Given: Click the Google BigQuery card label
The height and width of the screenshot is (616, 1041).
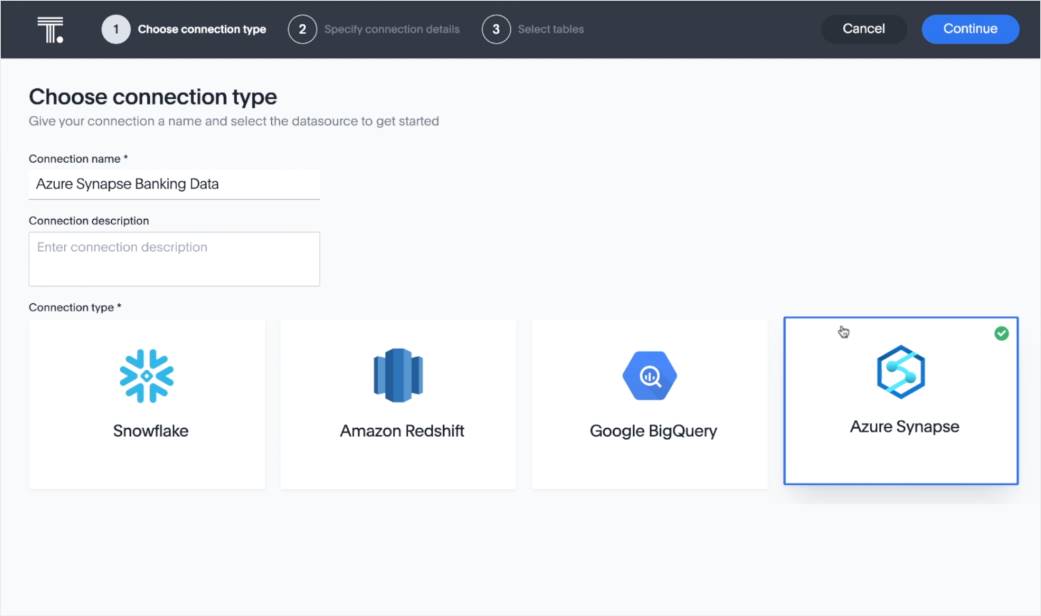Looking at the screenshot, I should [653, 431].
